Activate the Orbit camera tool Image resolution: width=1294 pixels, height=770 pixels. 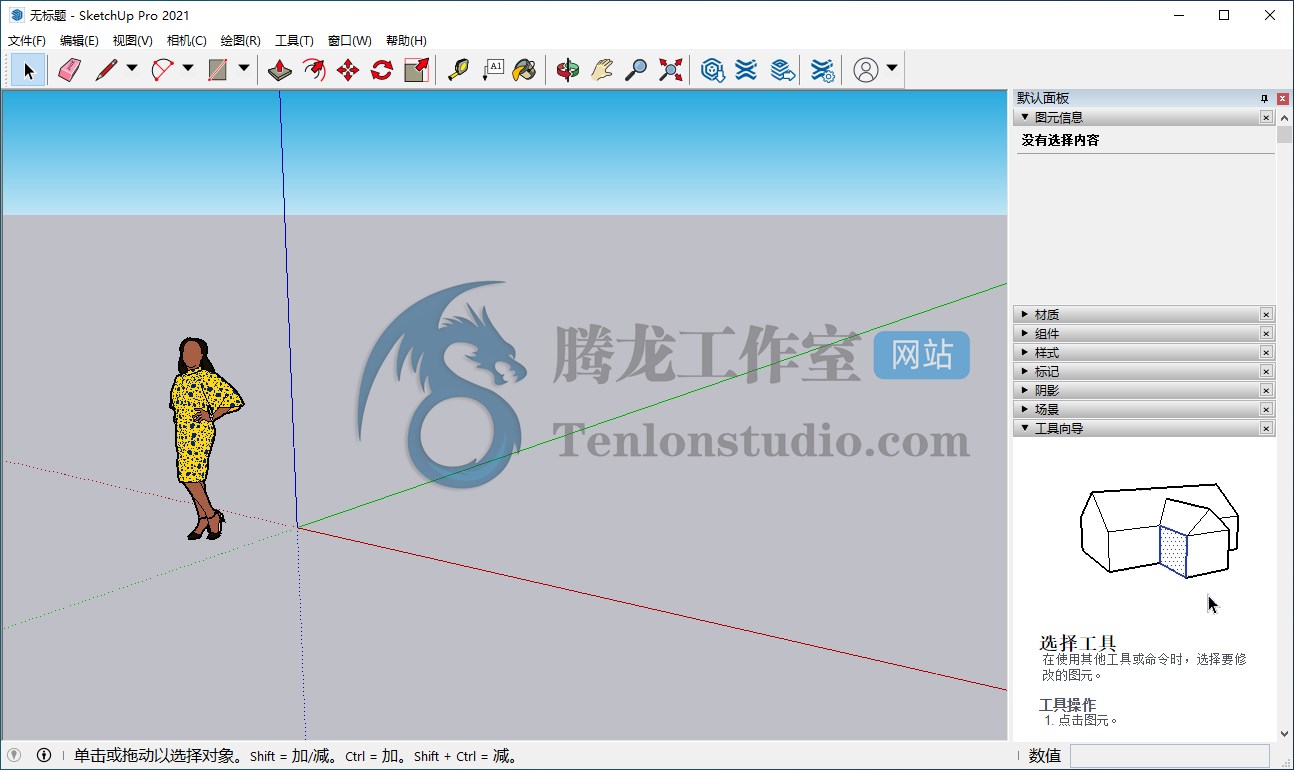coord(568,70)
